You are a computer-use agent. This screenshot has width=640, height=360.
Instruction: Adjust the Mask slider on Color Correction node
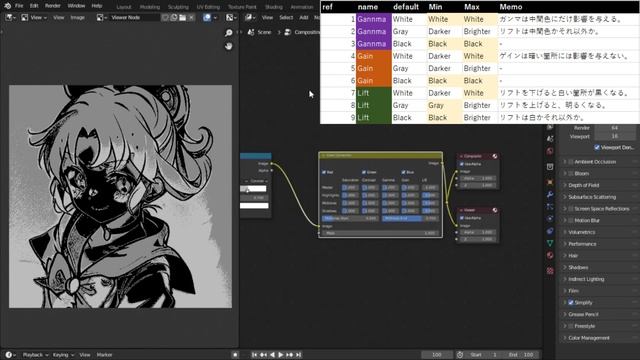click(x=380, y=233)
